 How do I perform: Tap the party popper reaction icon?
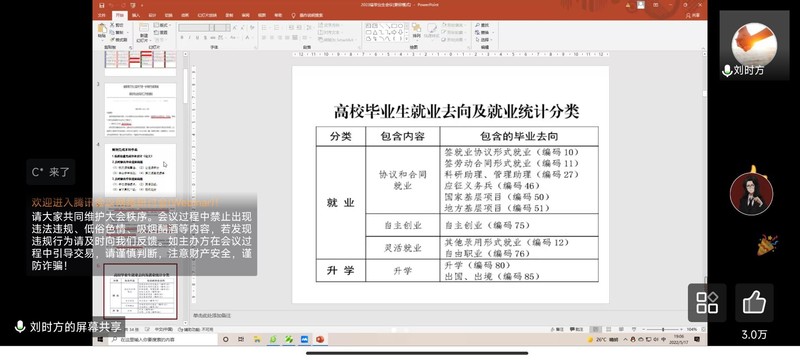(767, 245)
